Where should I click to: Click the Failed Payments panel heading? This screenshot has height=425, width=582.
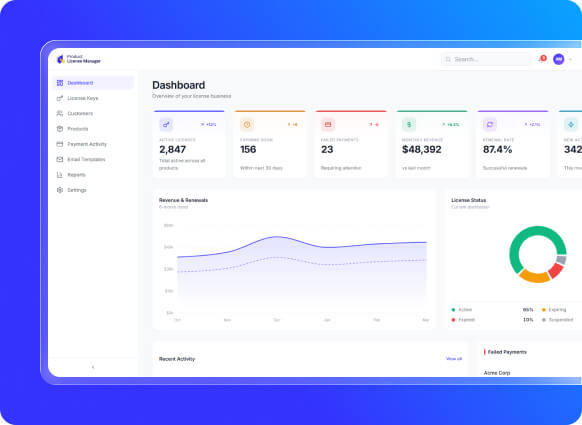507,352
